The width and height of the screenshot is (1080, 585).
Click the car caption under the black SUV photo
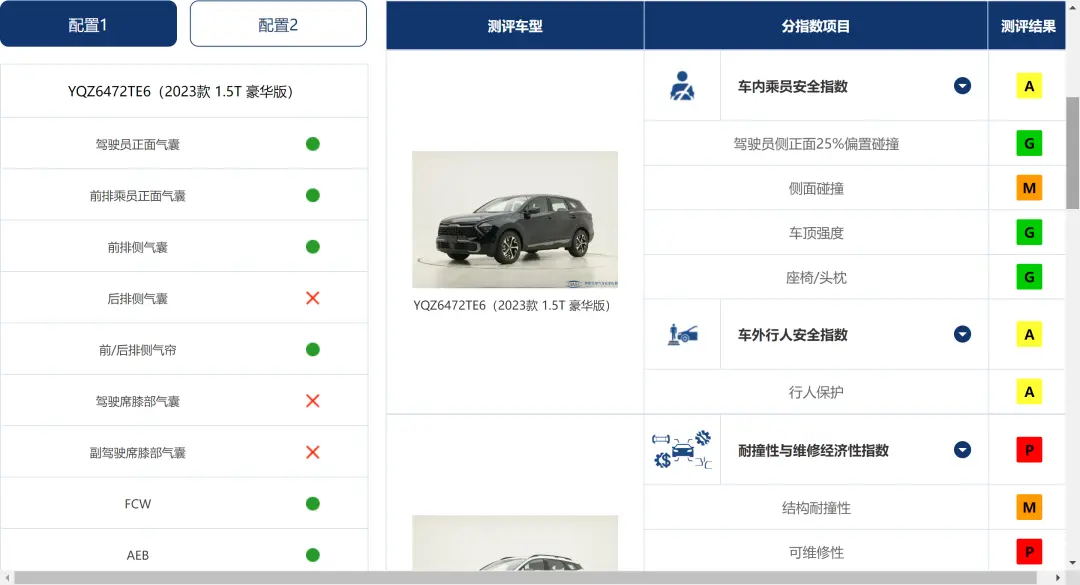[x=512, y=305]
